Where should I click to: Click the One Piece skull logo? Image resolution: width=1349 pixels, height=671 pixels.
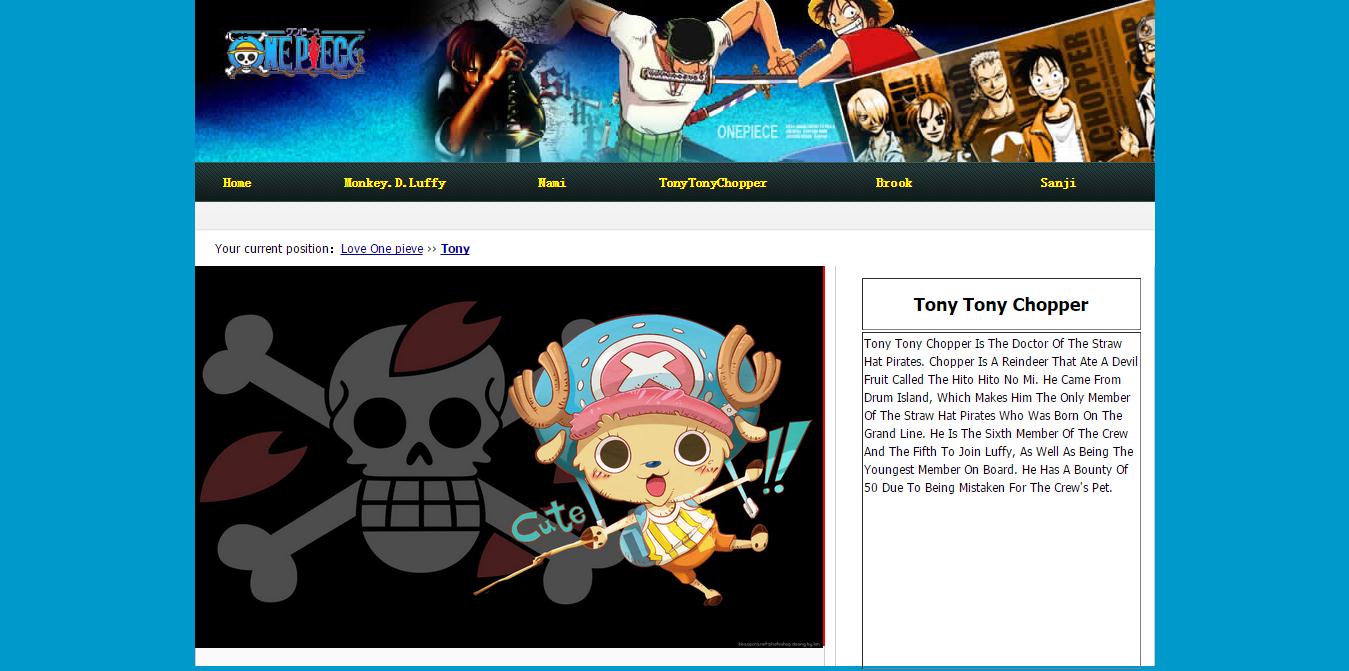295,54
